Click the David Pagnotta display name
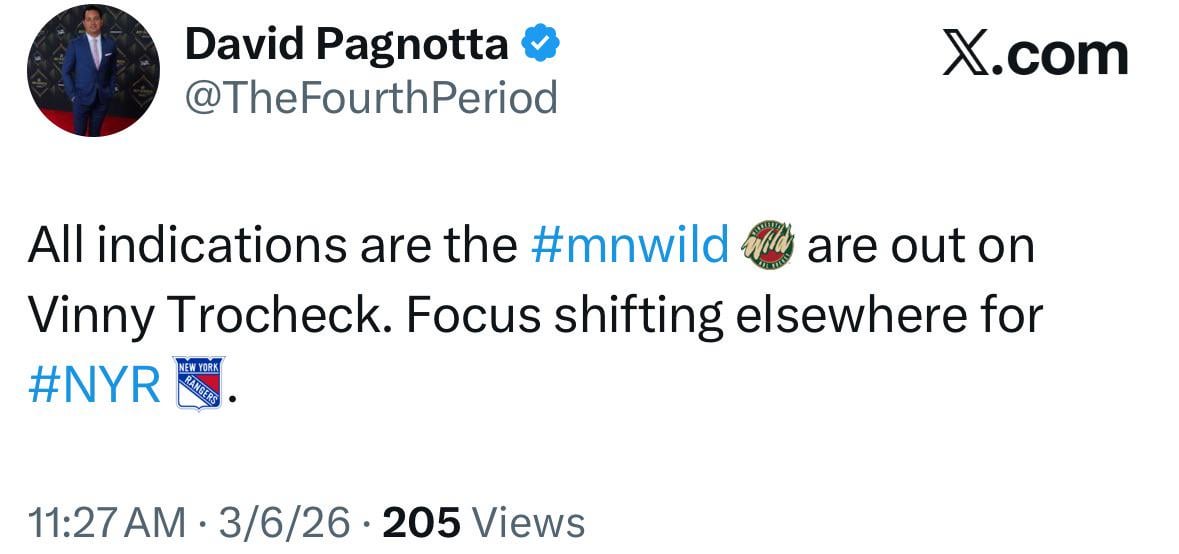The width and height of the screenshot is (1179, 554). 347,43
